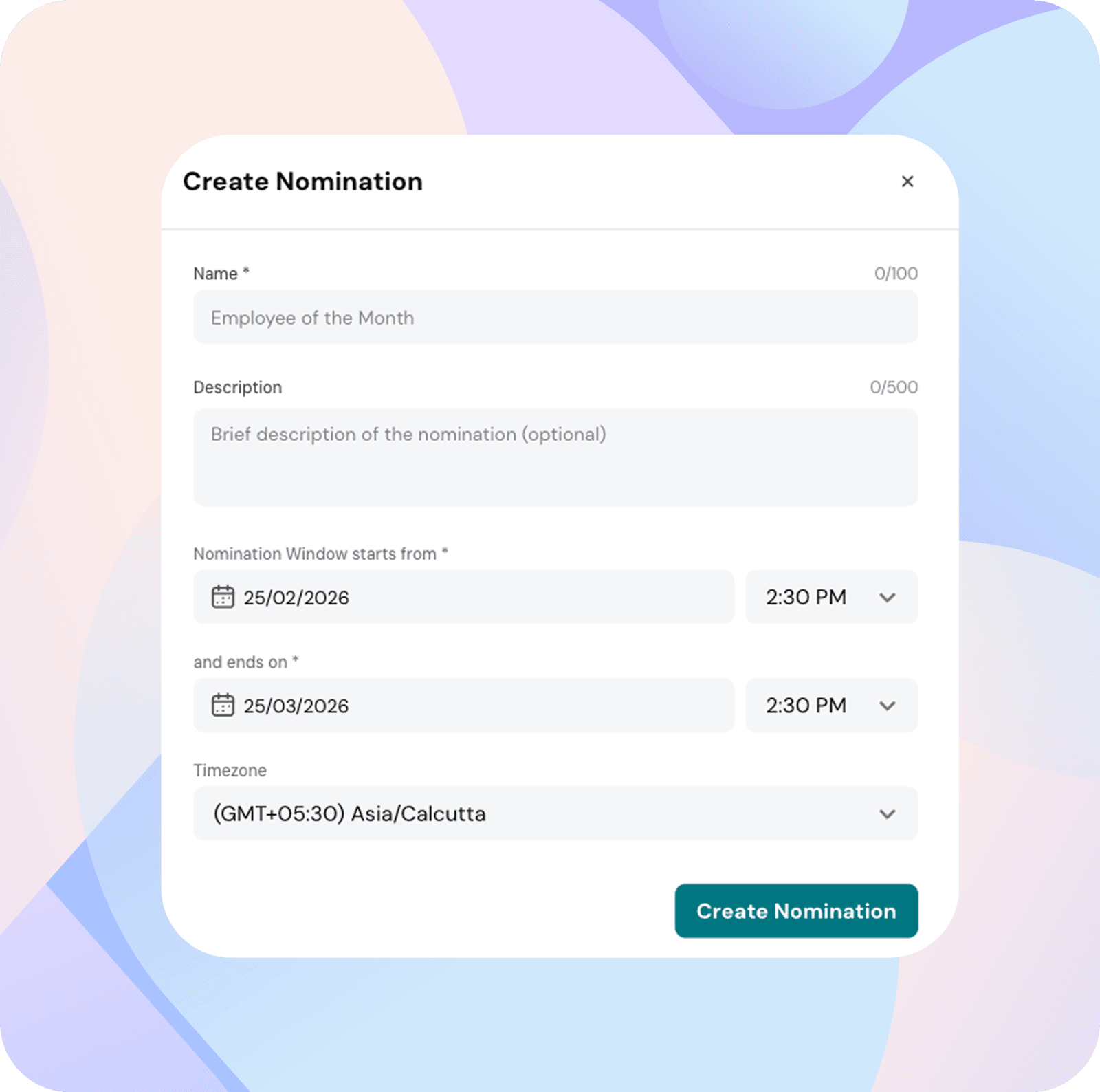This screenshot has width=1100, height=1092.
Task: Expand the start time chevron arrow
Action: [x=887, y=598]
